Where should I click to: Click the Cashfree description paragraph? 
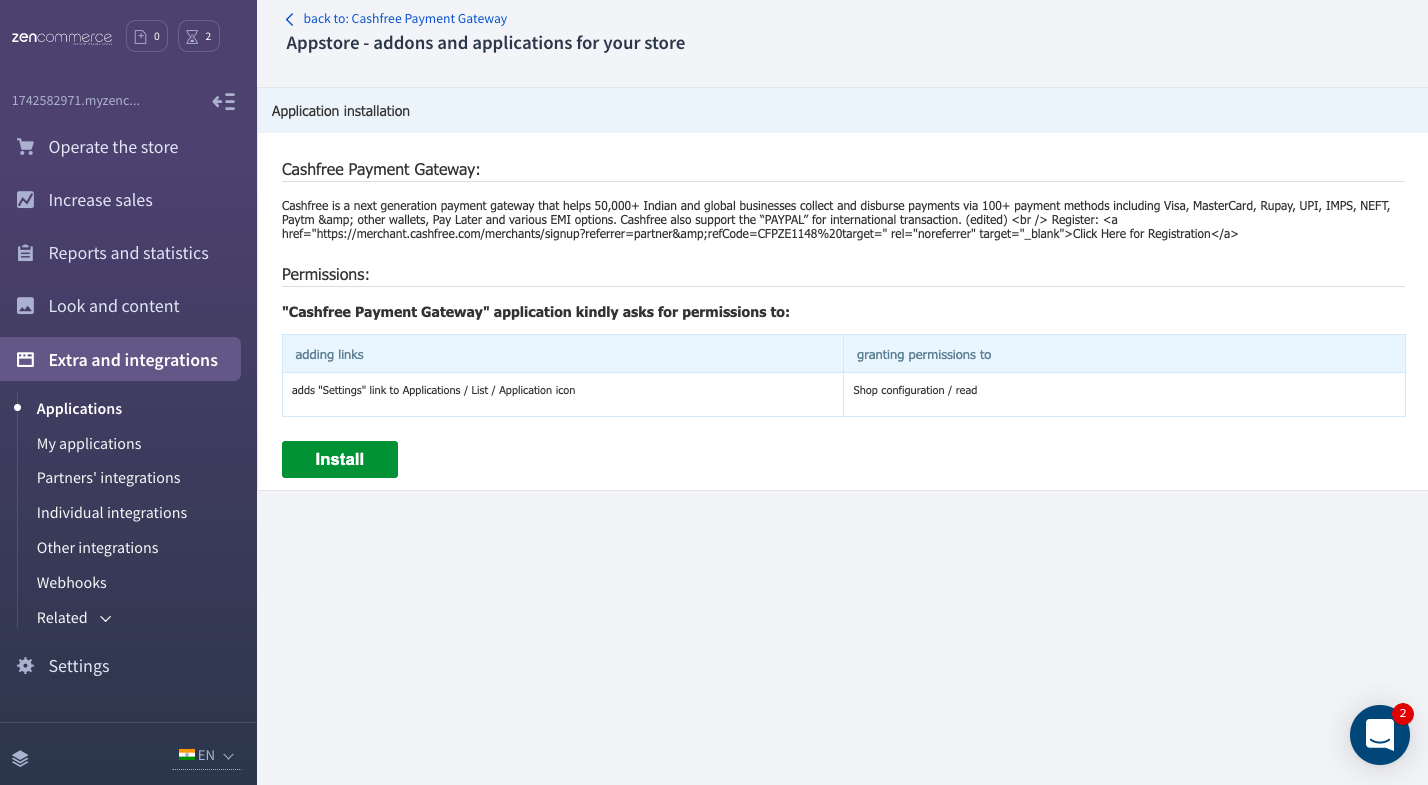click(x=836, y=220)
